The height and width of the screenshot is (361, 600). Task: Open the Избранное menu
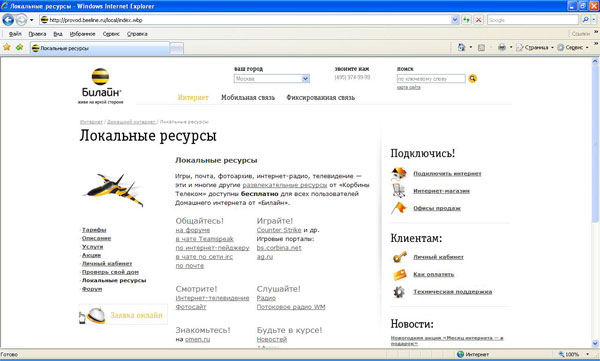tap(82, 34)
